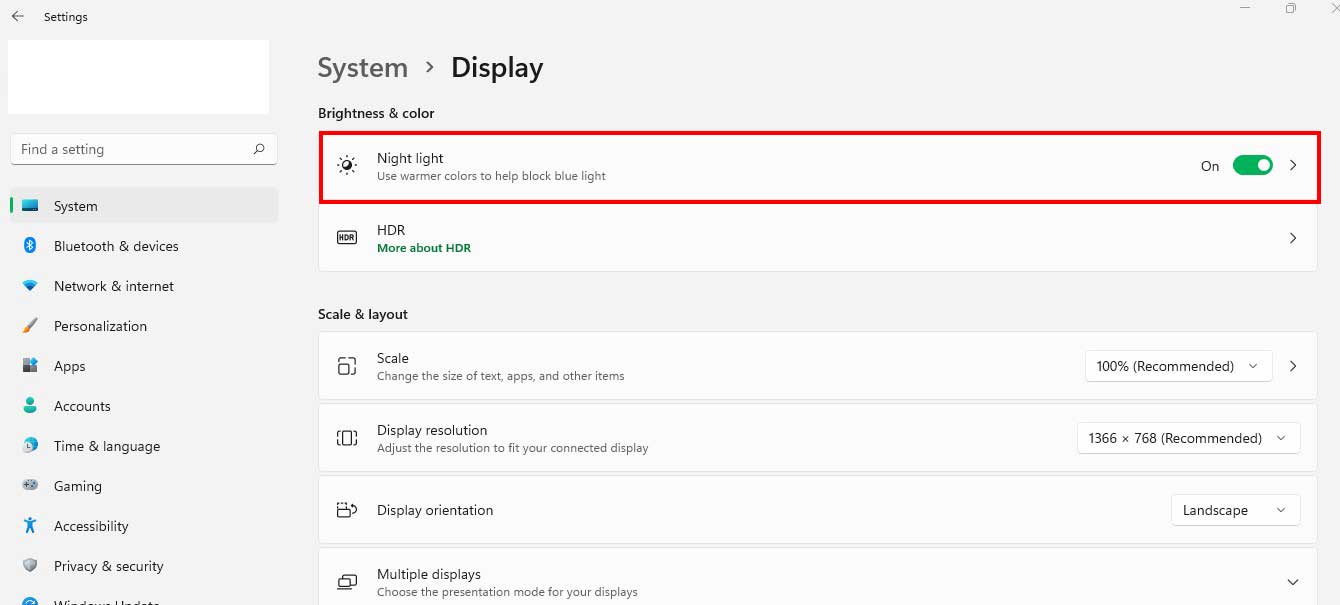This screenshot has width=1340, height=605.
Task: Open the More about HDR link
Action: tap(424, 247)
